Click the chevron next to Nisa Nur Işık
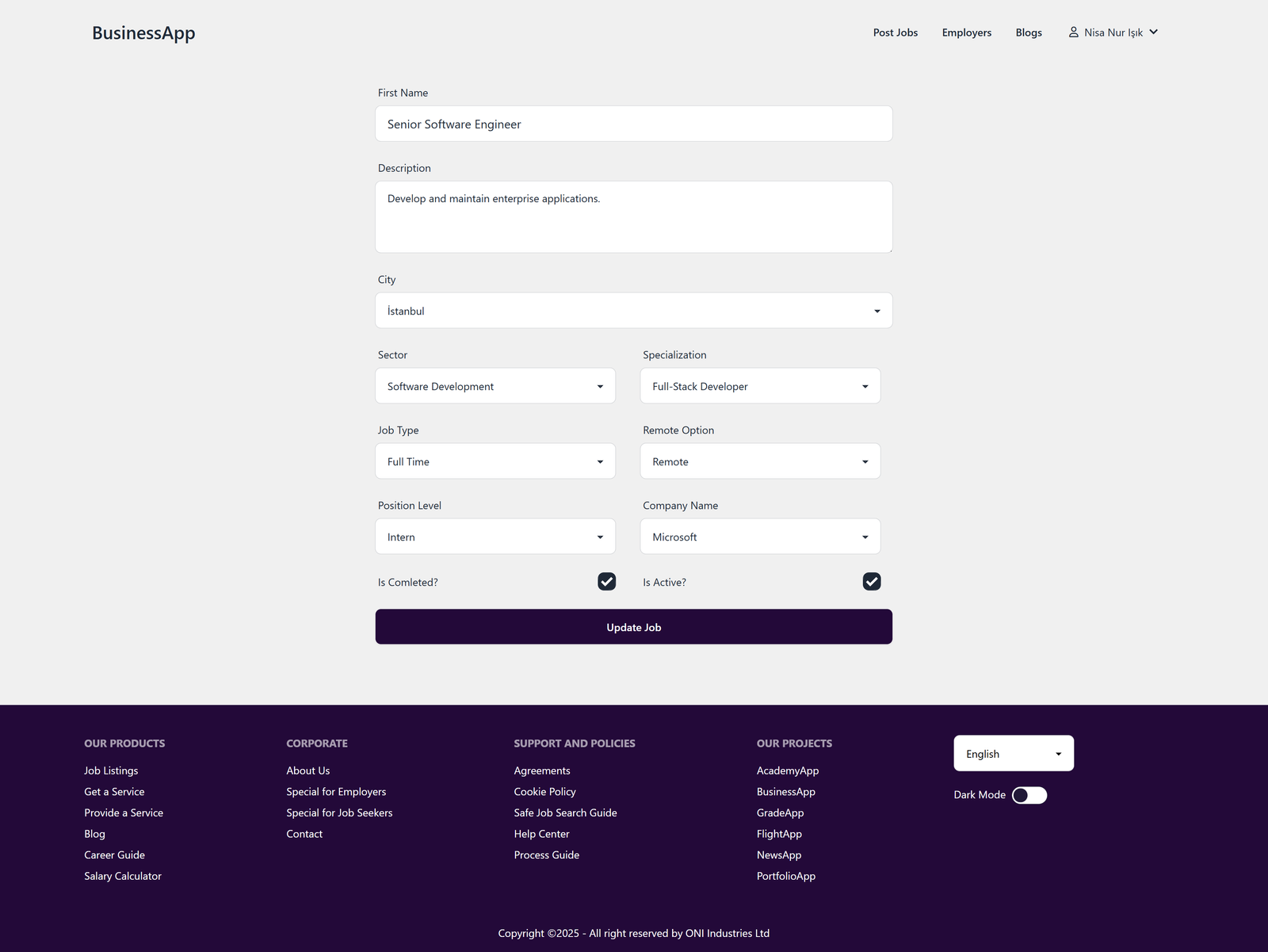This screenshot has width=1268, height=952. tap(1153, 32)
